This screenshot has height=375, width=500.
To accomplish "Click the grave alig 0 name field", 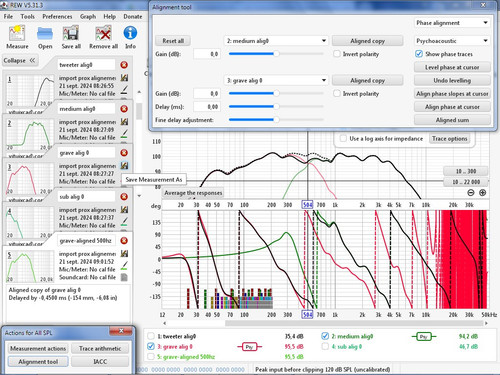I will [86, 153].
